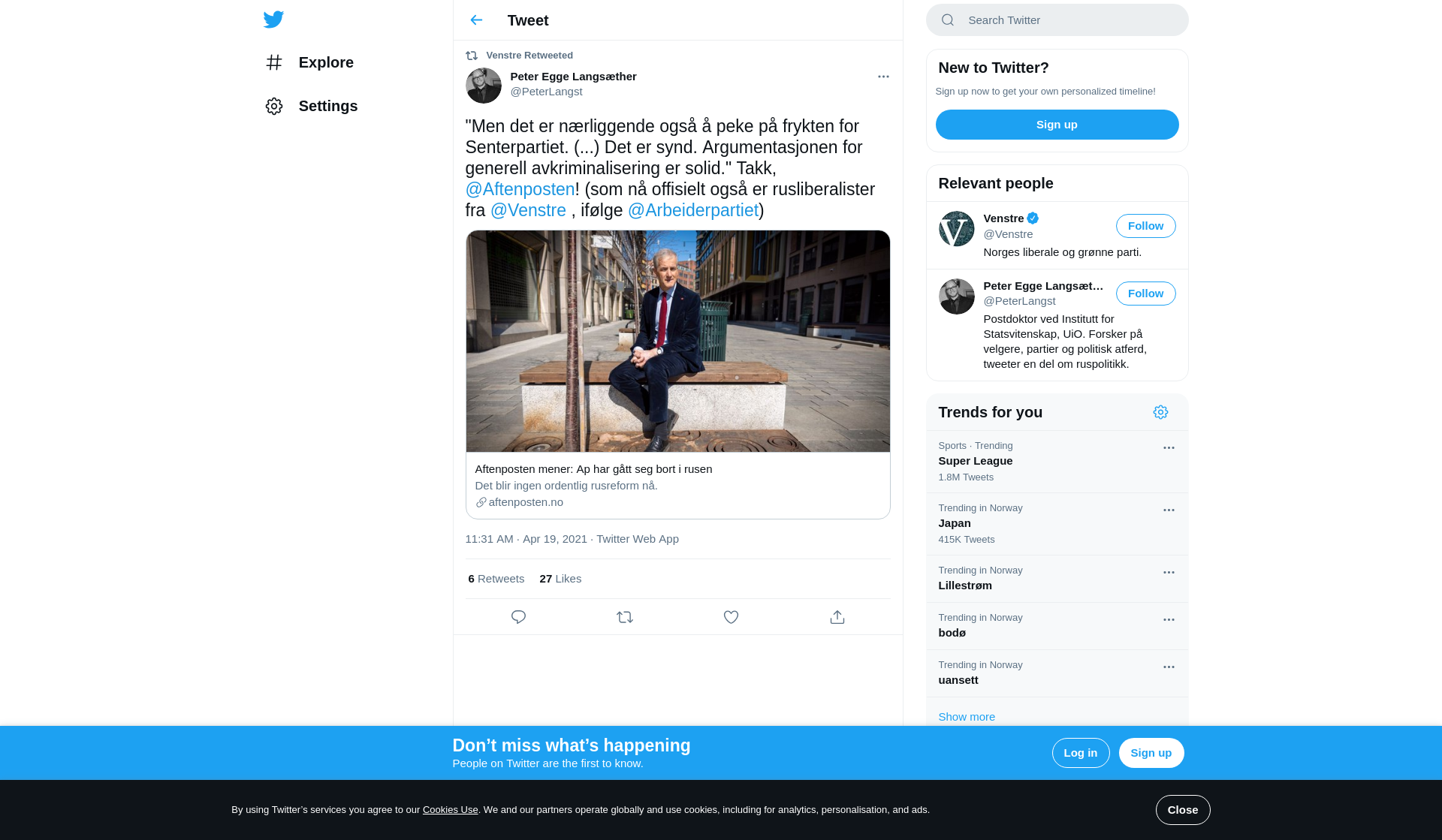View the 6 Retweets list
This screenshot has width=1442, height=840.
(x=496, y=579)
